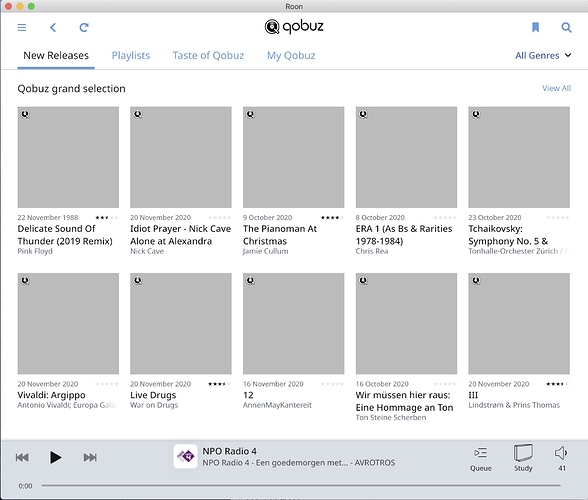This screenshot has height=500, width=588.
Task: Click title 'ERA 1 (As Bs & Rarities 1978-1984)'
Action: coord(404,235)
